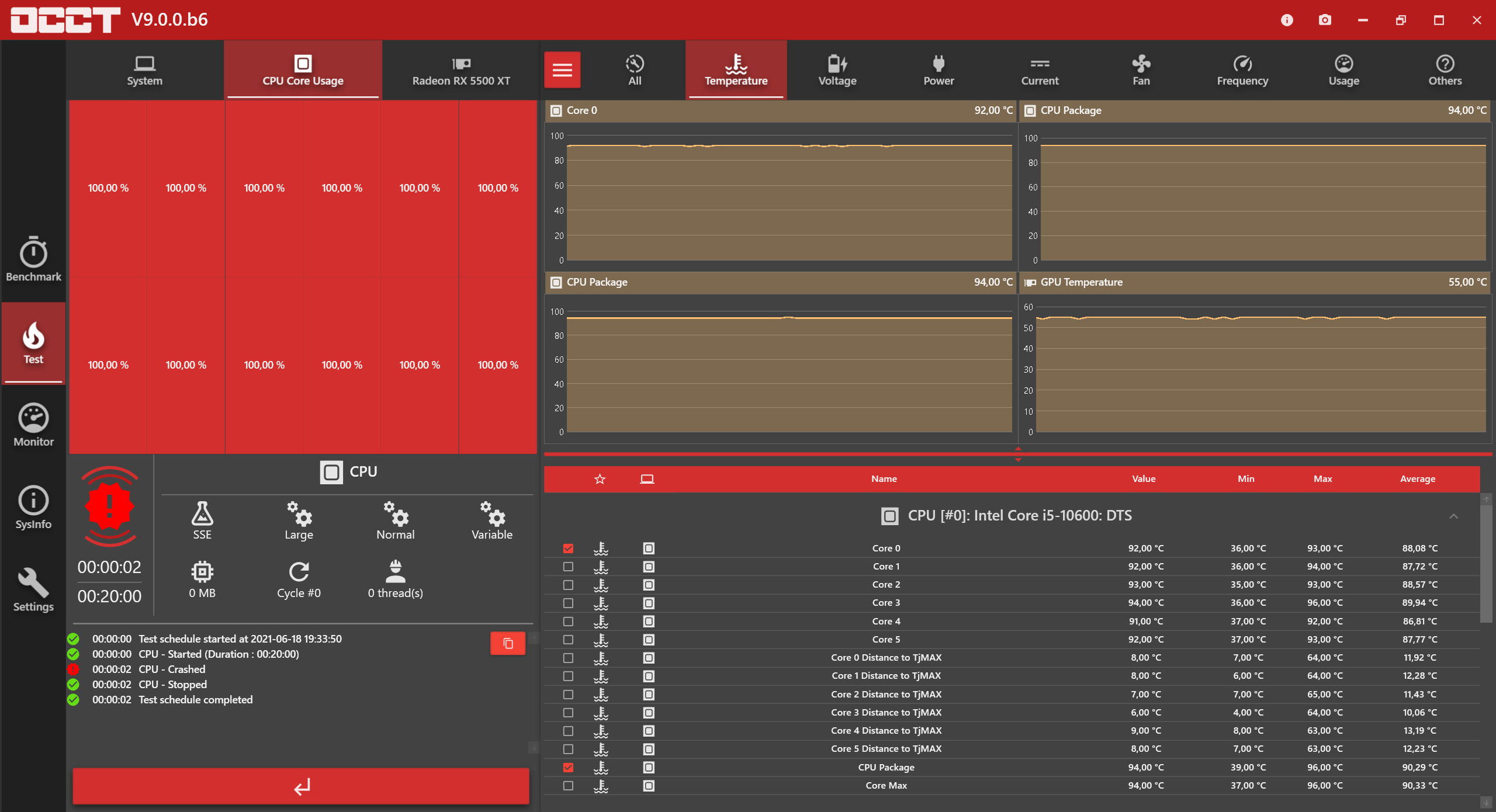Enable the Core 3 graph checkbox
The height and width of the screenshot is (812, 1496).
point(568,603)
